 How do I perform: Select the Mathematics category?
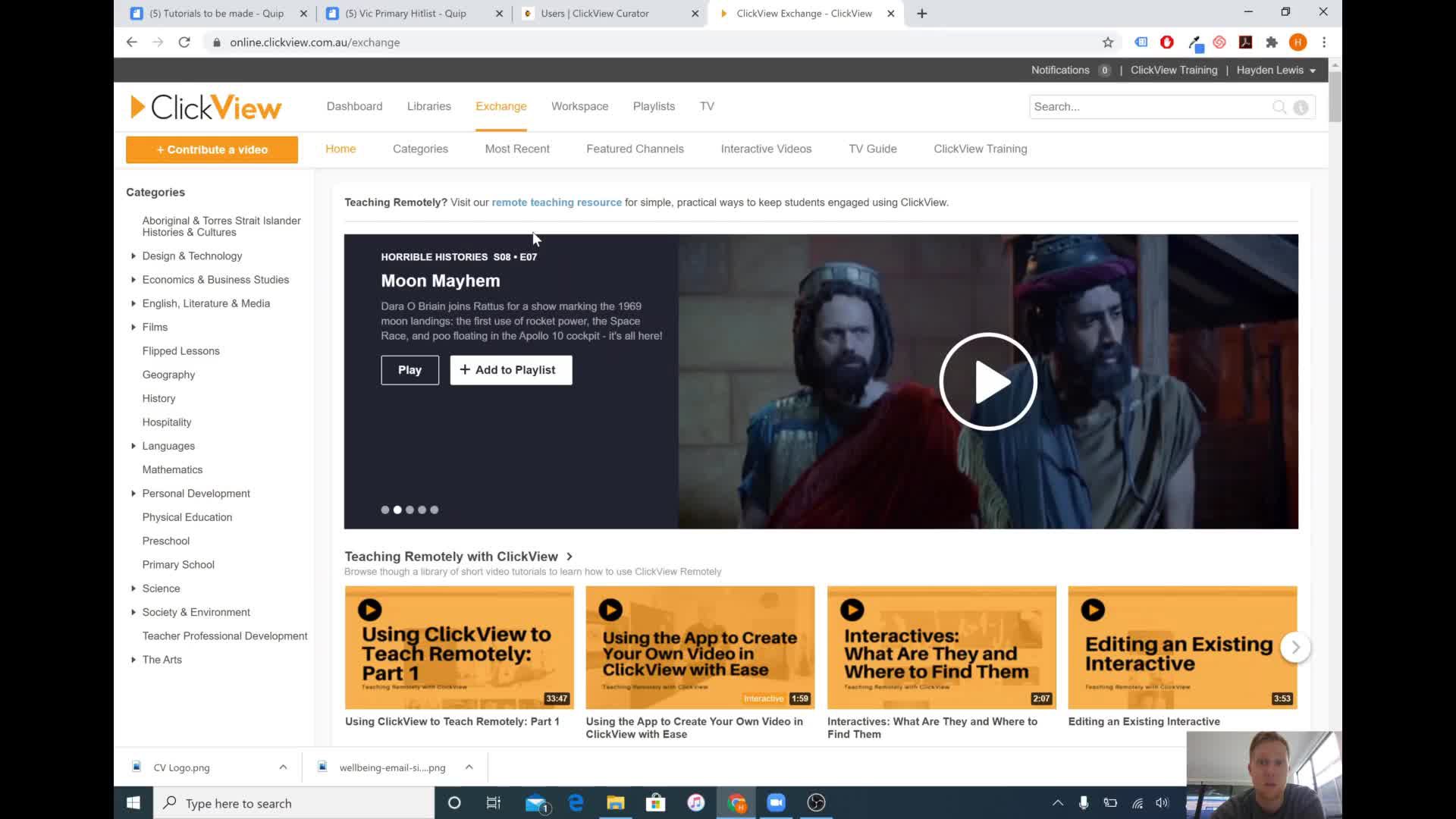pyautogui.click(x=172, y=469)
